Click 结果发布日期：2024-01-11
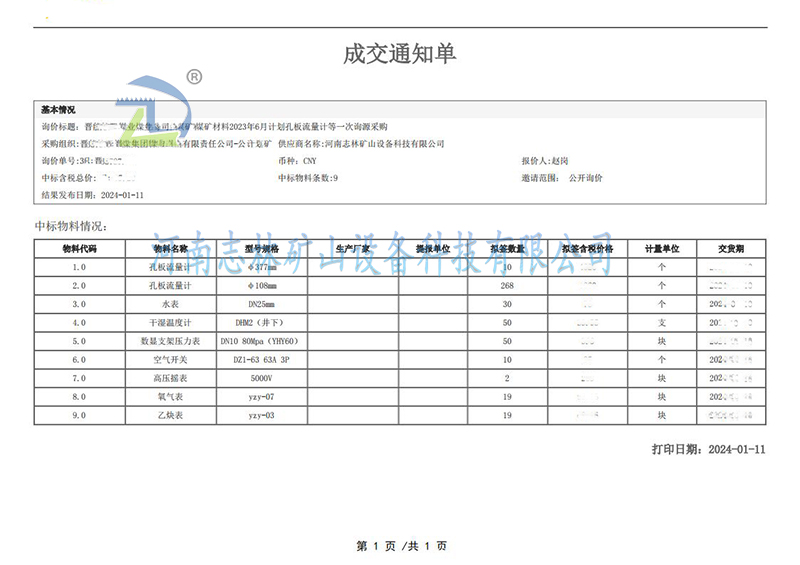Image resolution: width=800 pixels, height=565 pixels. coord(92,195)
